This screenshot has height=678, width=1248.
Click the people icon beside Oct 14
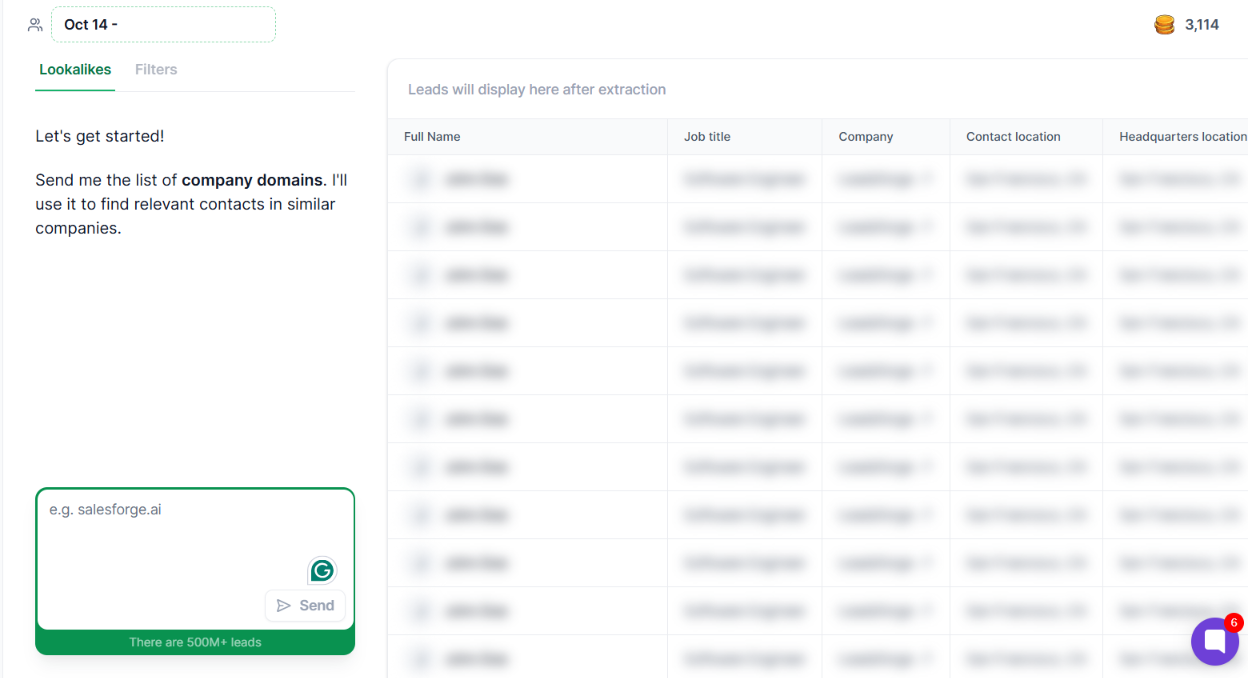point(35,25)
